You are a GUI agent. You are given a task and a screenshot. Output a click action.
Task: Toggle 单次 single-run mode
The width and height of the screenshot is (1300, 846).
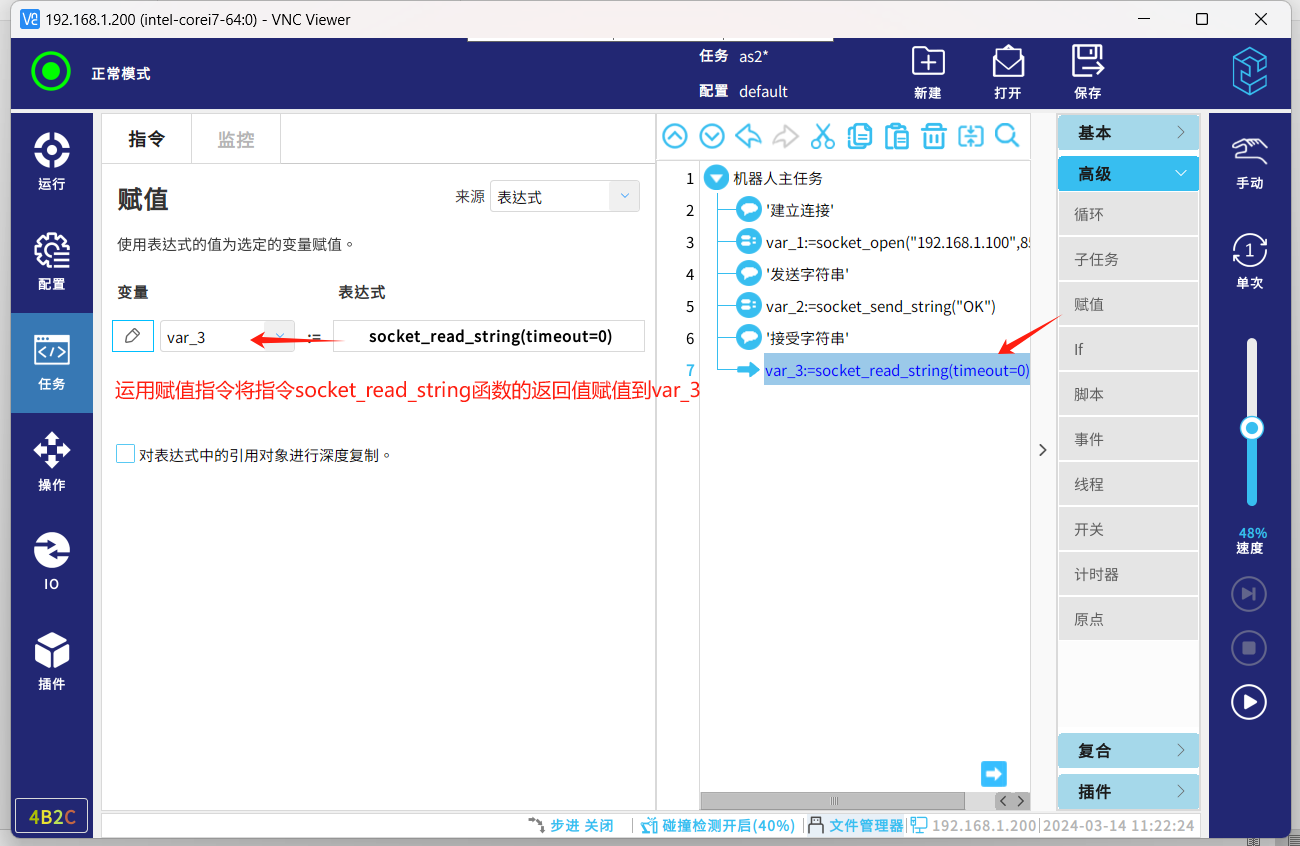1249,260
